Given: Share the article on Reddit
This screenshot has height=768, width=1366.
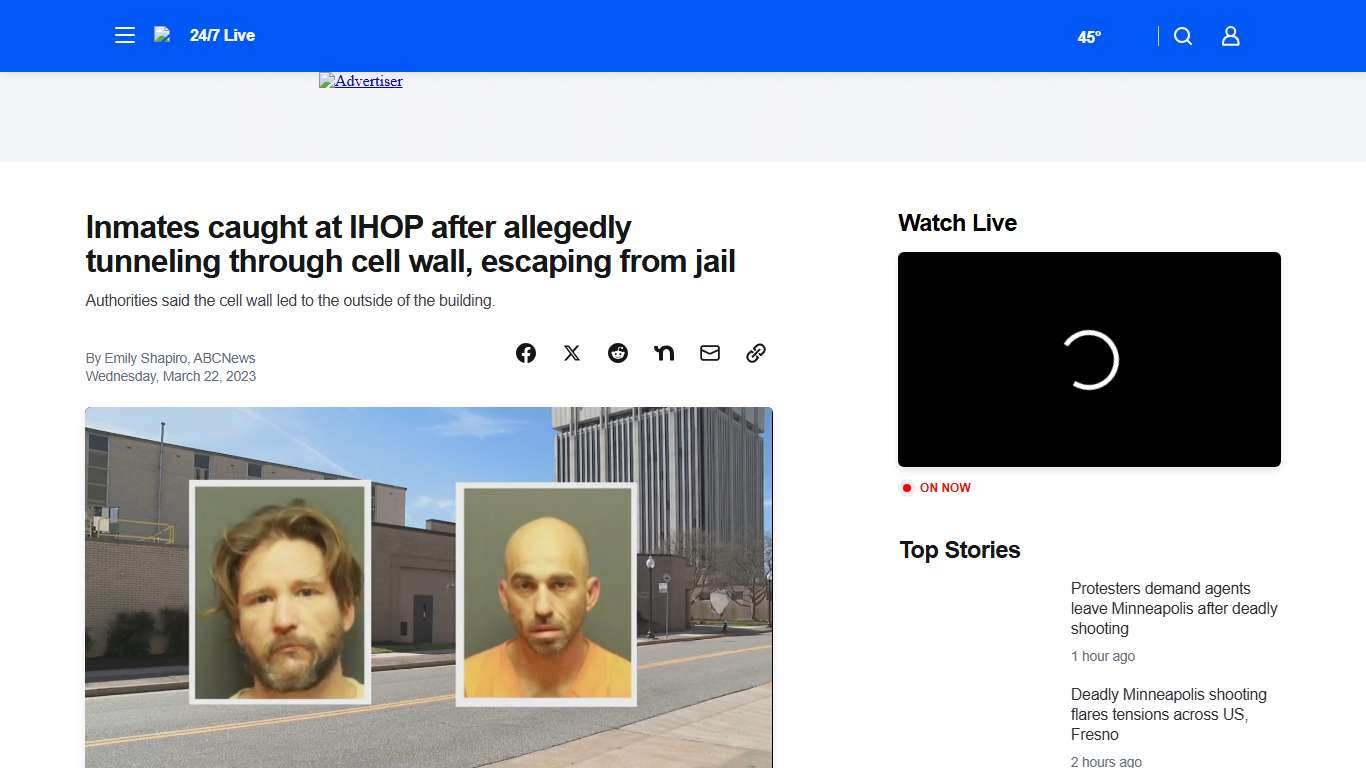Looking at the screenshot, I should [x=617, y=353].
